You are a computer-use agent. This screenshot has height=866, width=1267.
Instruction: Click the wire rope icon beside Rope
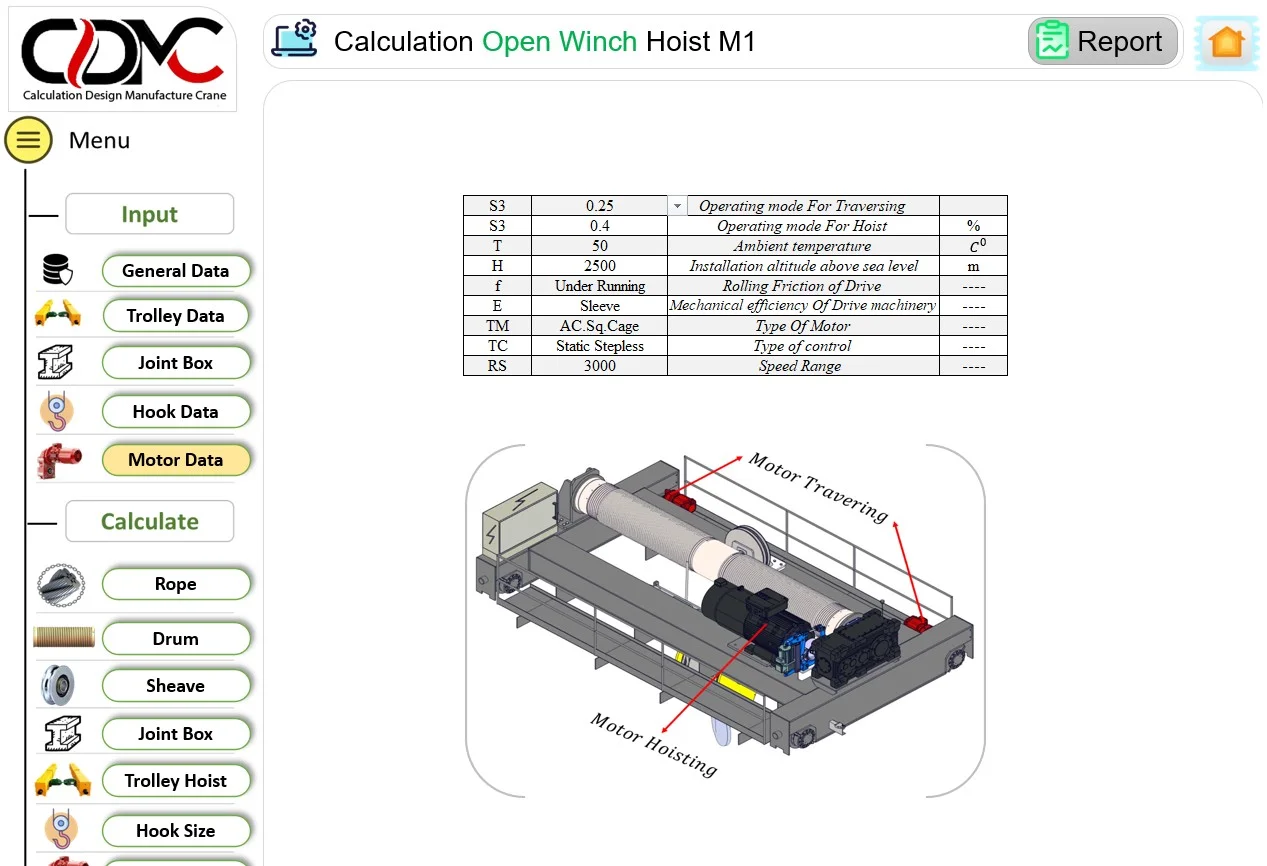tap(61, 585)
